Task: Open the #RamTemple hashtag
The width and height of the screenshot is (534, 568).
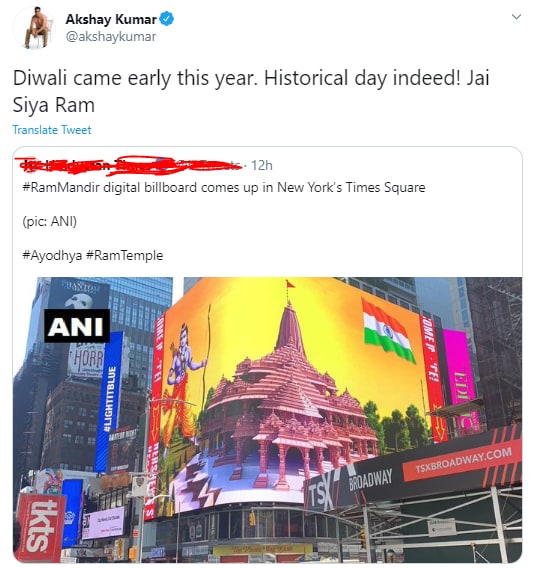Action: [125, 255]
